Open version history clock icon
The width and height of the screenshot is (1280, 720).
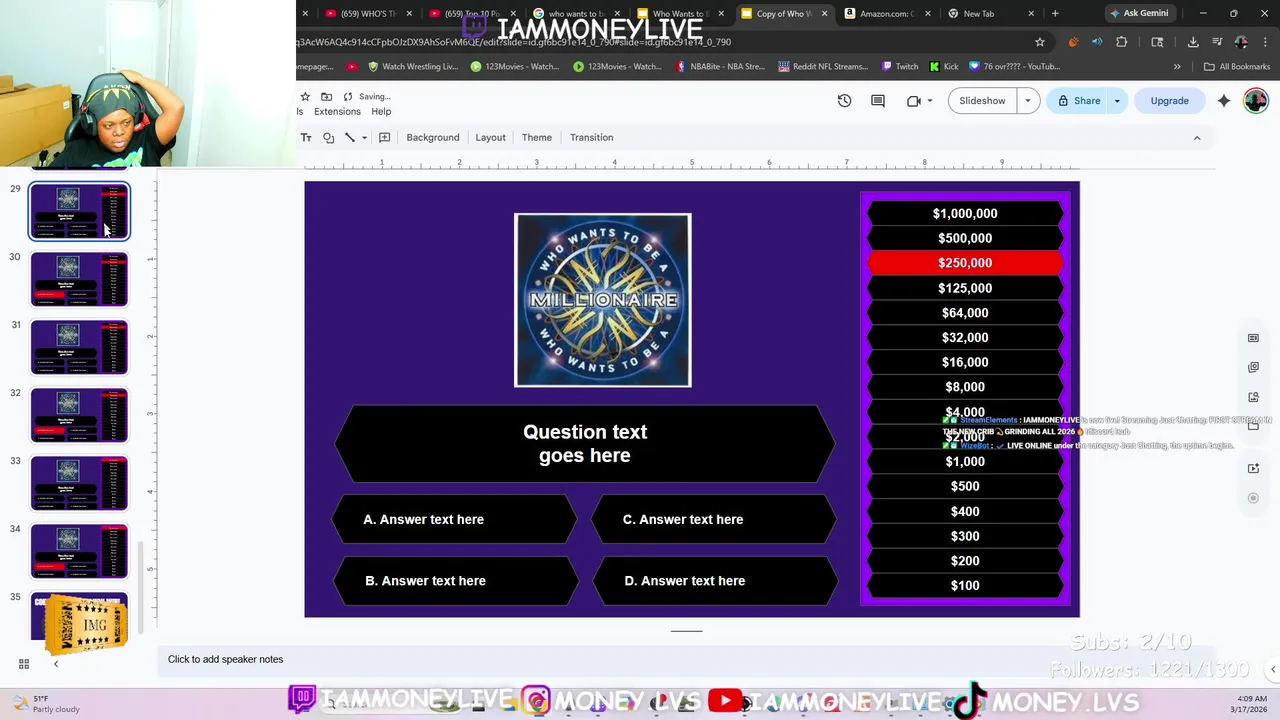[x=844, y=101]
